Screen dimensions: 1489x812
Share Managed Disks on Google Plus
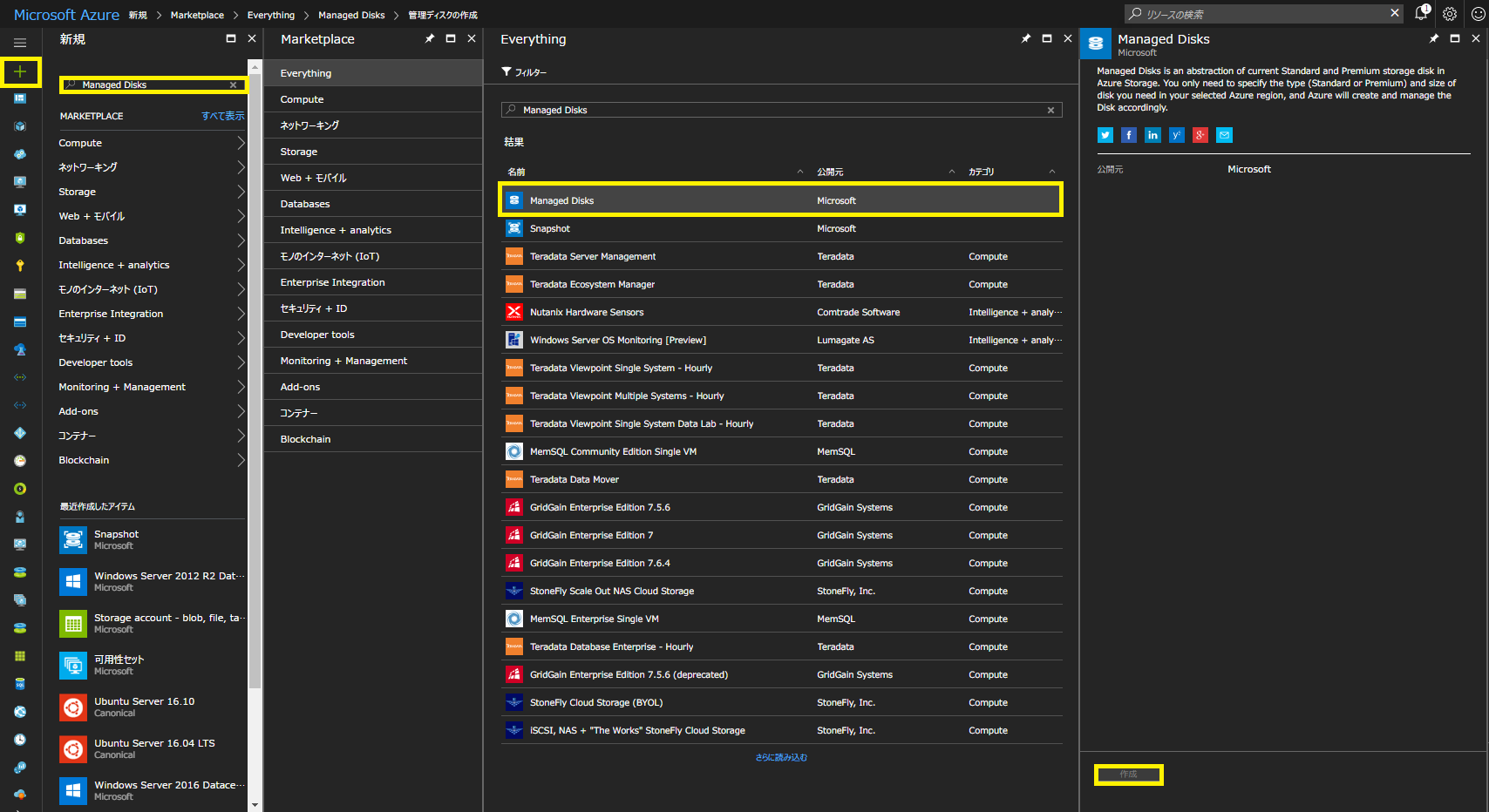[x=1200, y=135]
